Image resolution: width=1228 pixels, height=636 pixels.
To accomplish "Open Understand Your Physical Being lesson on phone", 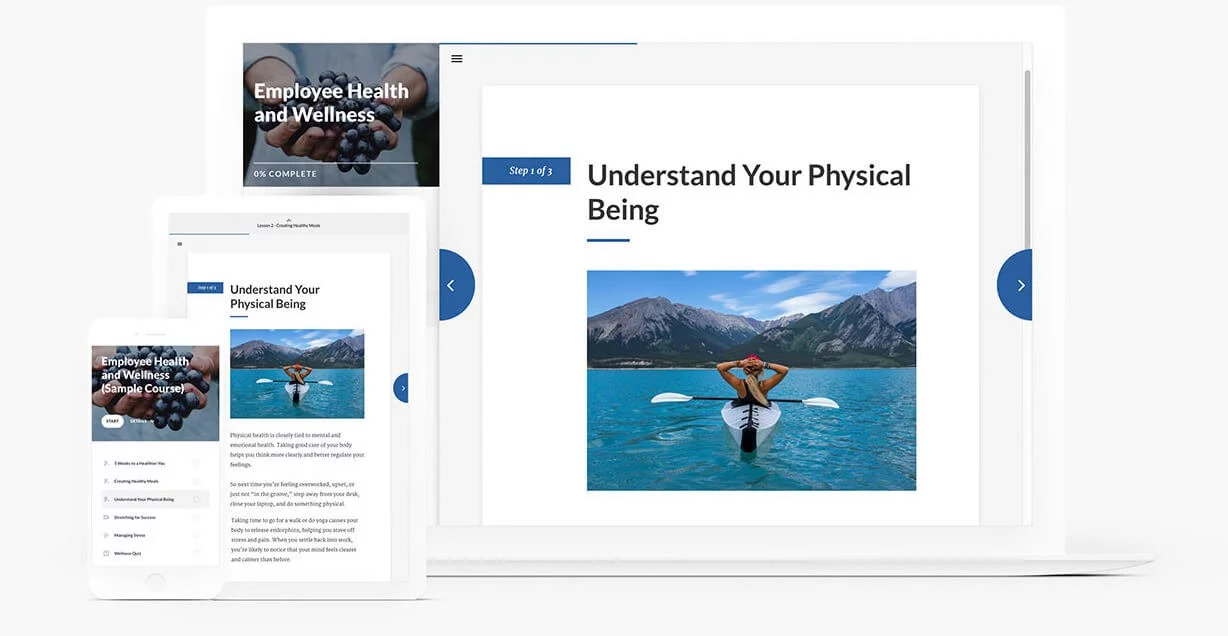I will (x=144, y=499).
